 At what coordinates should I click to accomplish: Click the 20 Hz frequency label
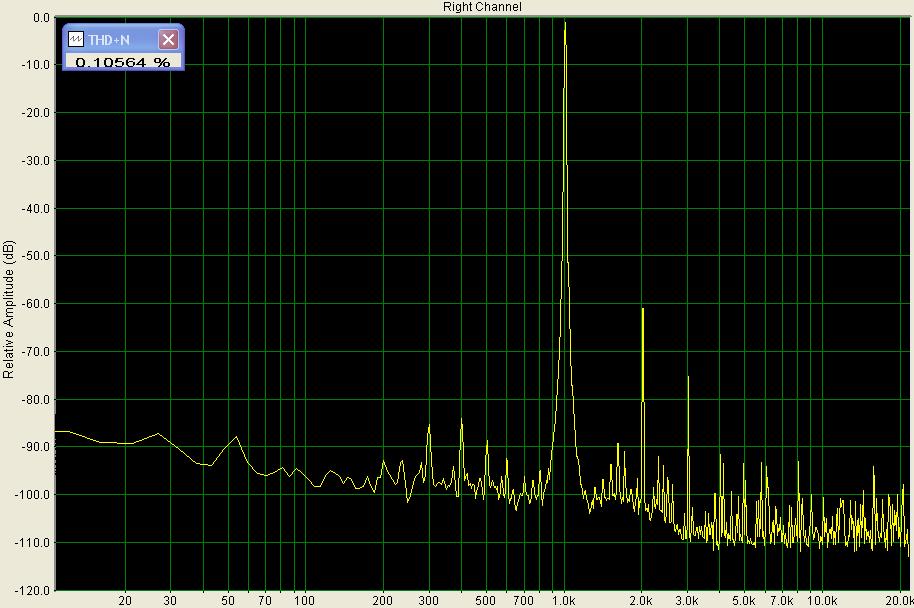point(125,601)
